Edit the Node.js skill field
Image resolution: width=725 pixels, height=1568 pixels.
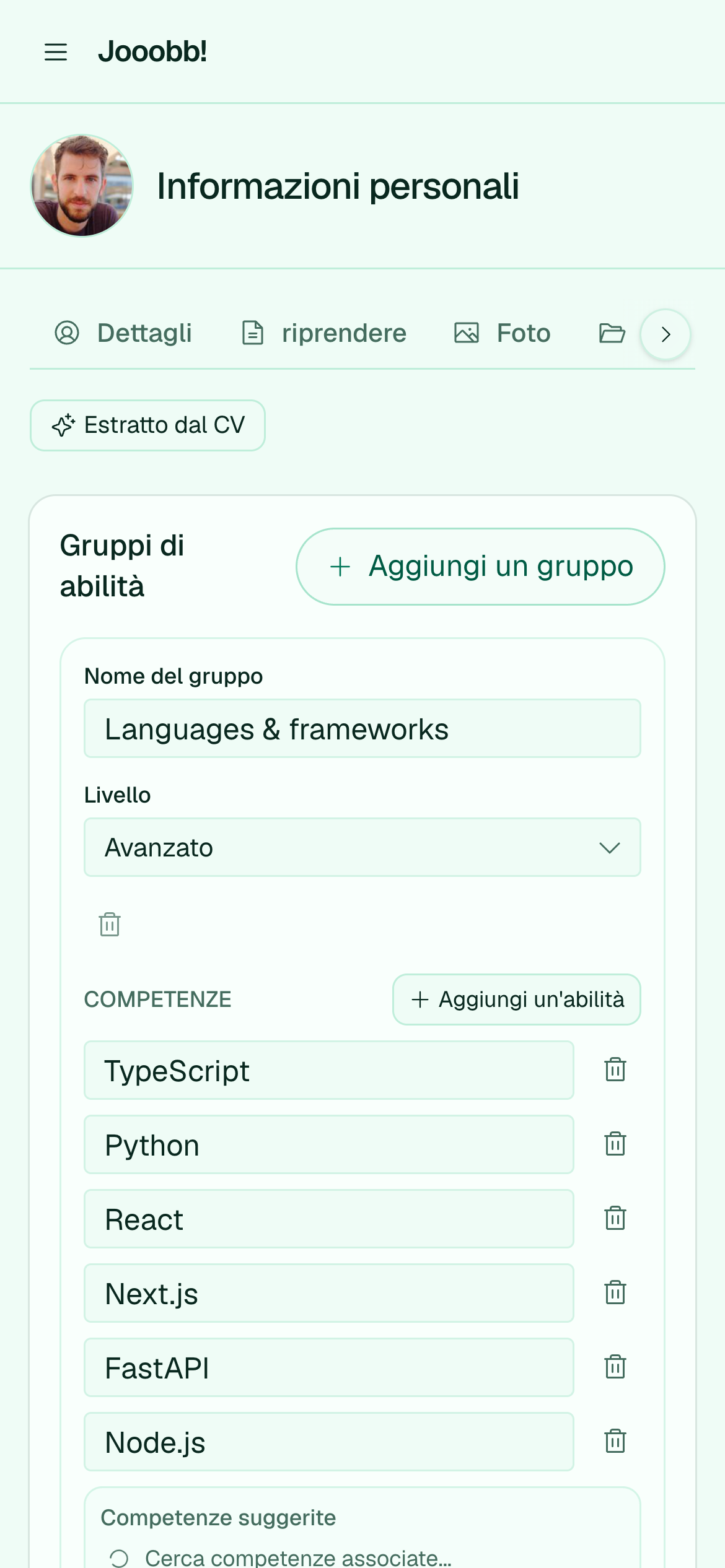tap(329, 1442)
